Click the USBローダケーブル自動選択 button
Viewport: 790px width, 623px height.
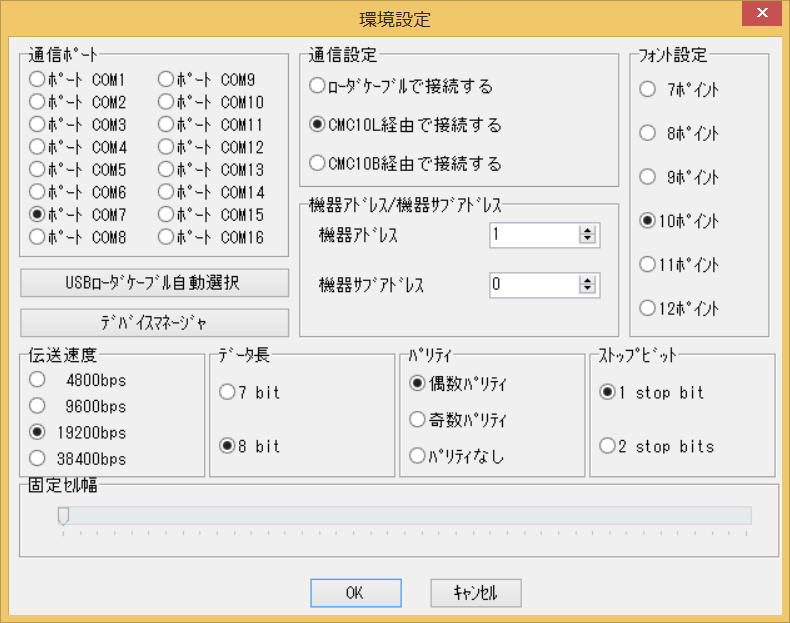[155, 283]
